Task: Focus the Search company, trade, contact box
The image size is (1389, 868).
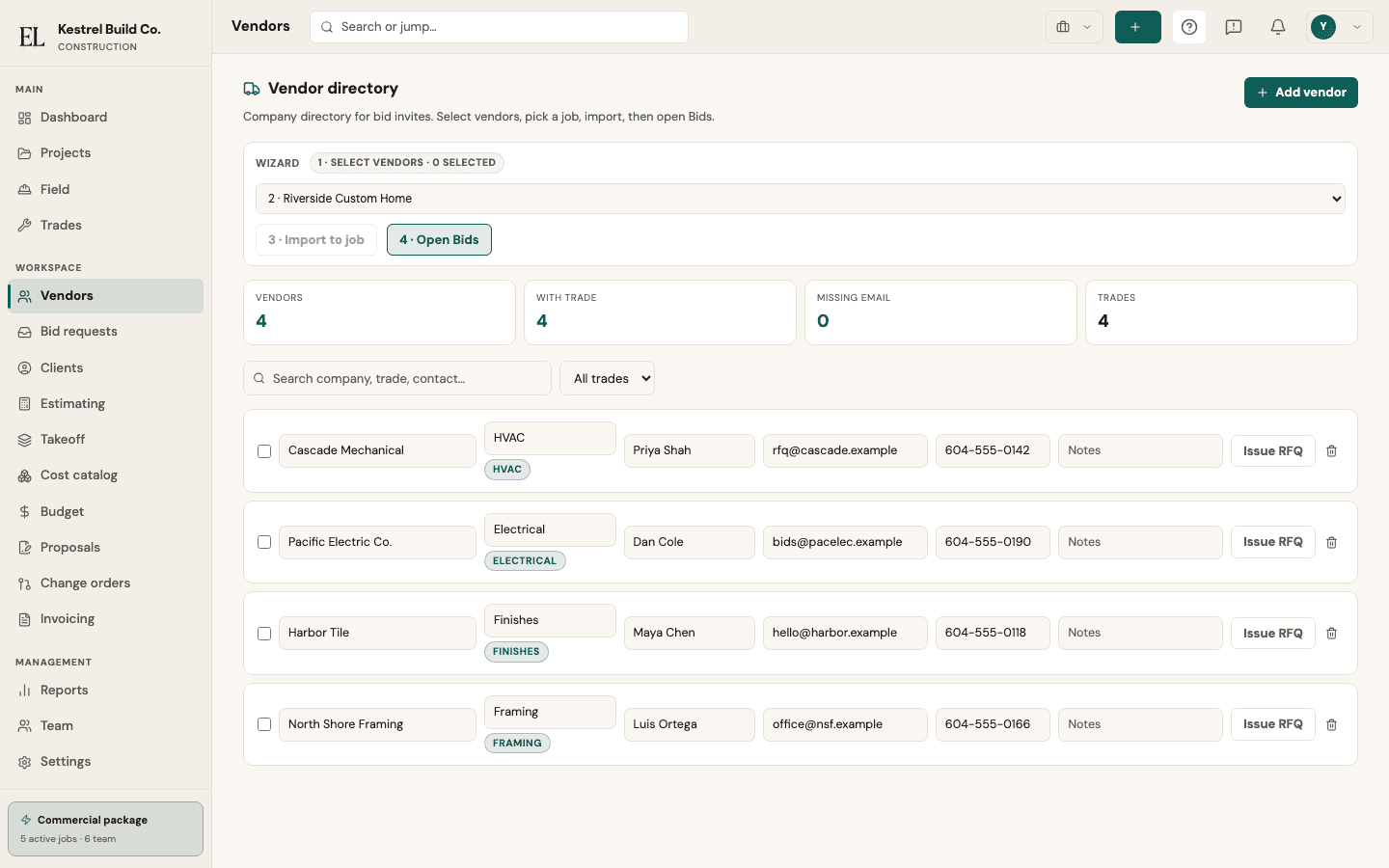Action: coord(397,378)
